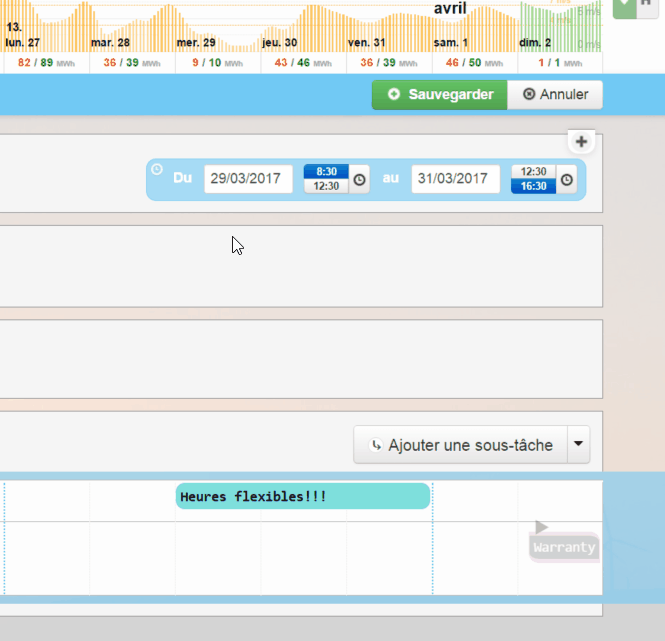This screenshot has width=665, height=641.
Task: Click the plus icon to add a period
Action: pos(582,142)
